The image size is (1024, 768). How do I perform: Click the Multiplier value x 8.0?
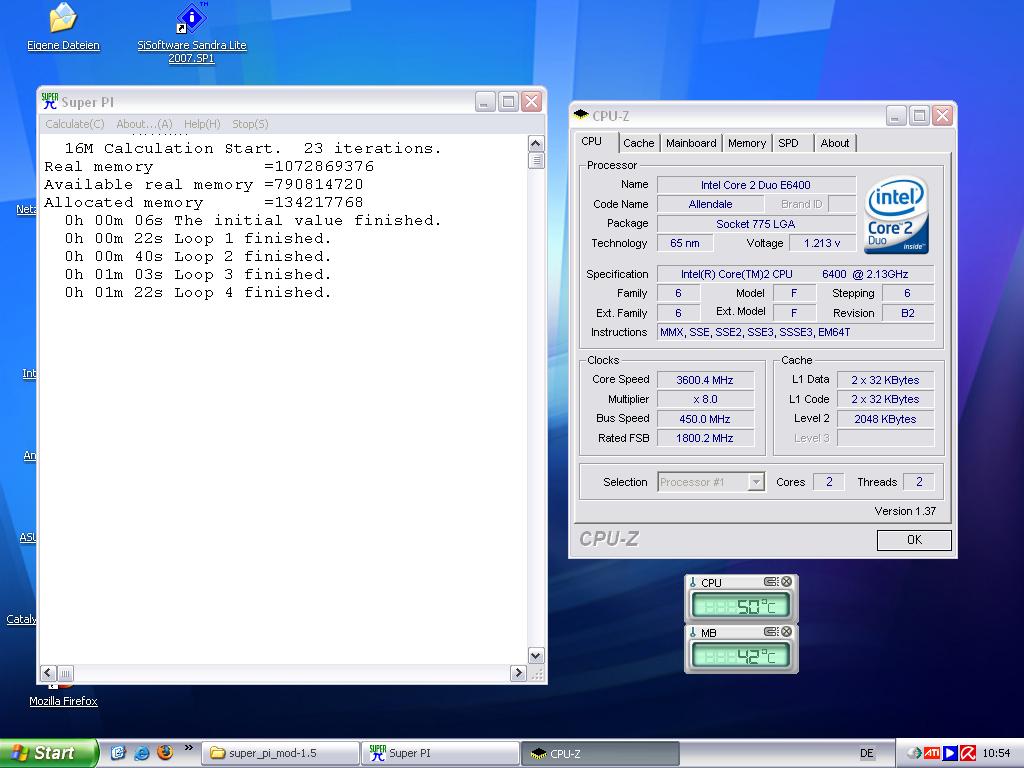point(705,399)
